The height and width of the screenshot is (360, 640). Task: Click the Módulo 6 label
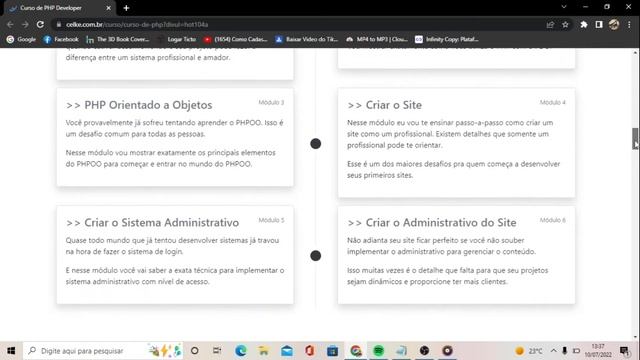pyautogui.click(x=553, y=220)
